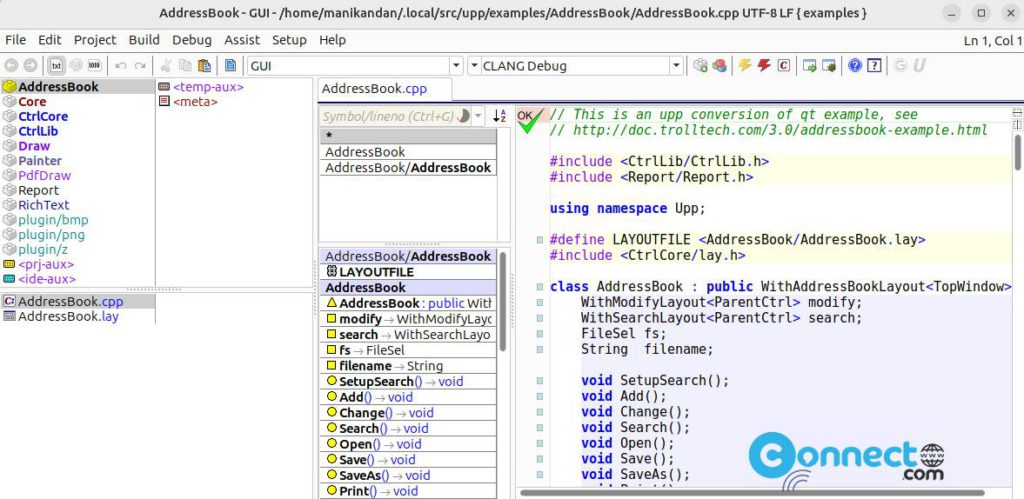Open the Project menu
The width and height of the screenshot is (1024, 499).
95,40
